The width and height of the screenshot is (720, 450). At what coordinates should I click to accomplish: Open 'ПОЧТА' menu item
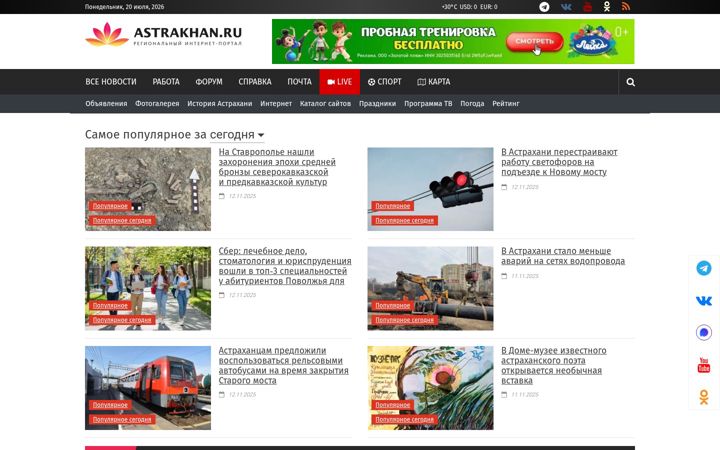299,82
